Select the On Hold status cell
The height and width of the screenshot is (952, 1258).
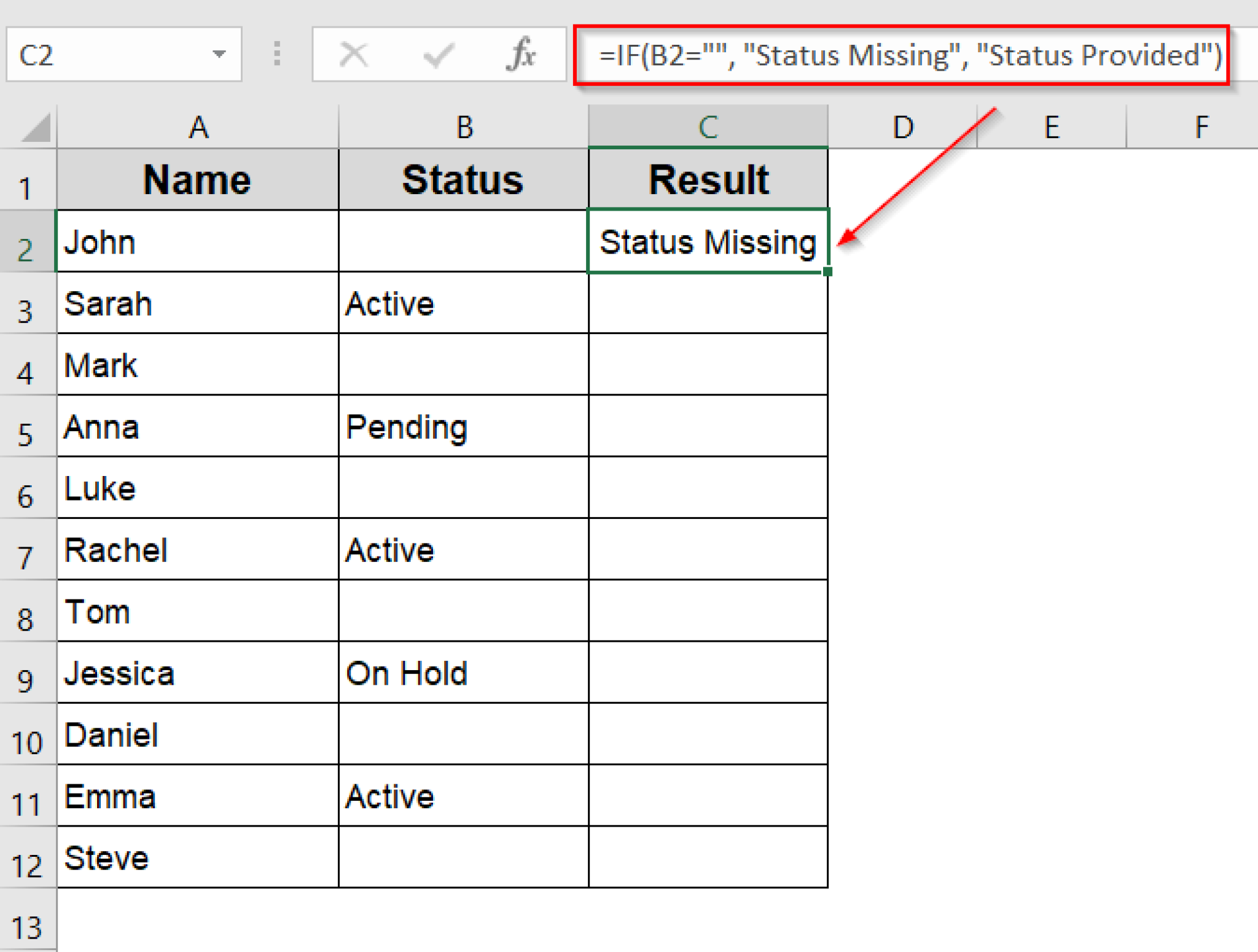coord(464,673)
